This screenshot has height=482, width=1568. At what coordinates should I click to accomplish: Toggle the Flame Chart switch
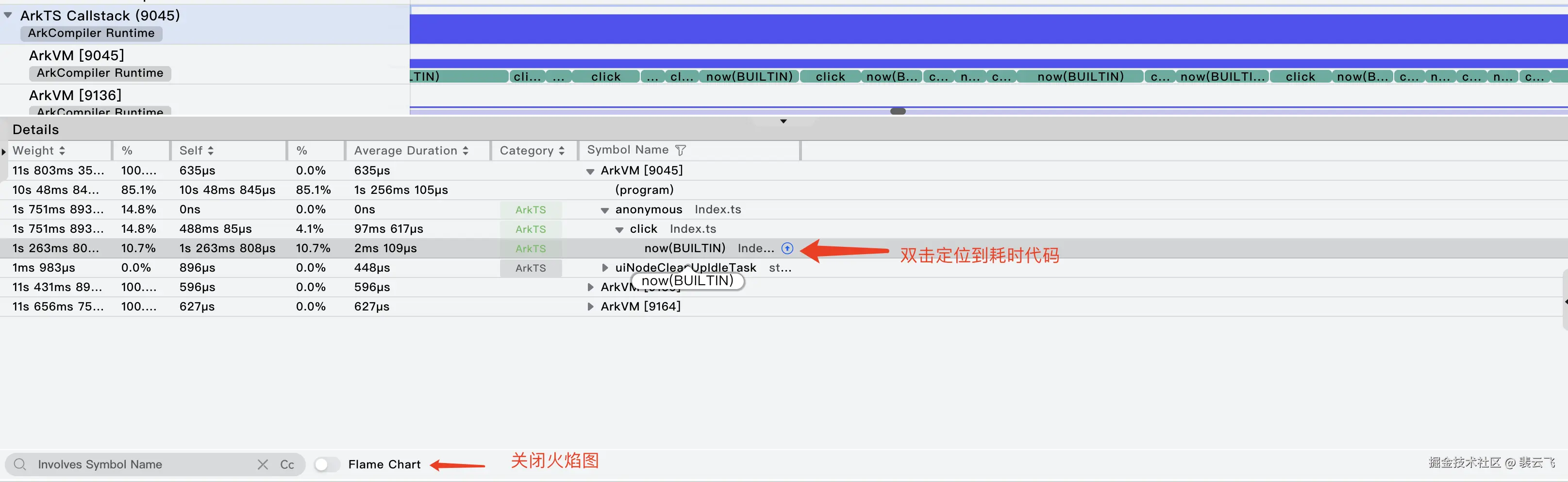[327, 465]
